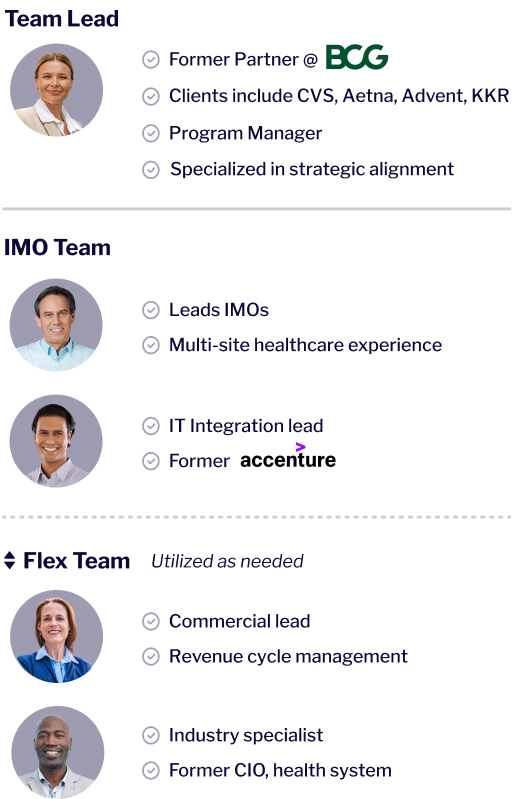
Task: Expand the Flex Team up-down arrows
Action: [x=10, y=561]
